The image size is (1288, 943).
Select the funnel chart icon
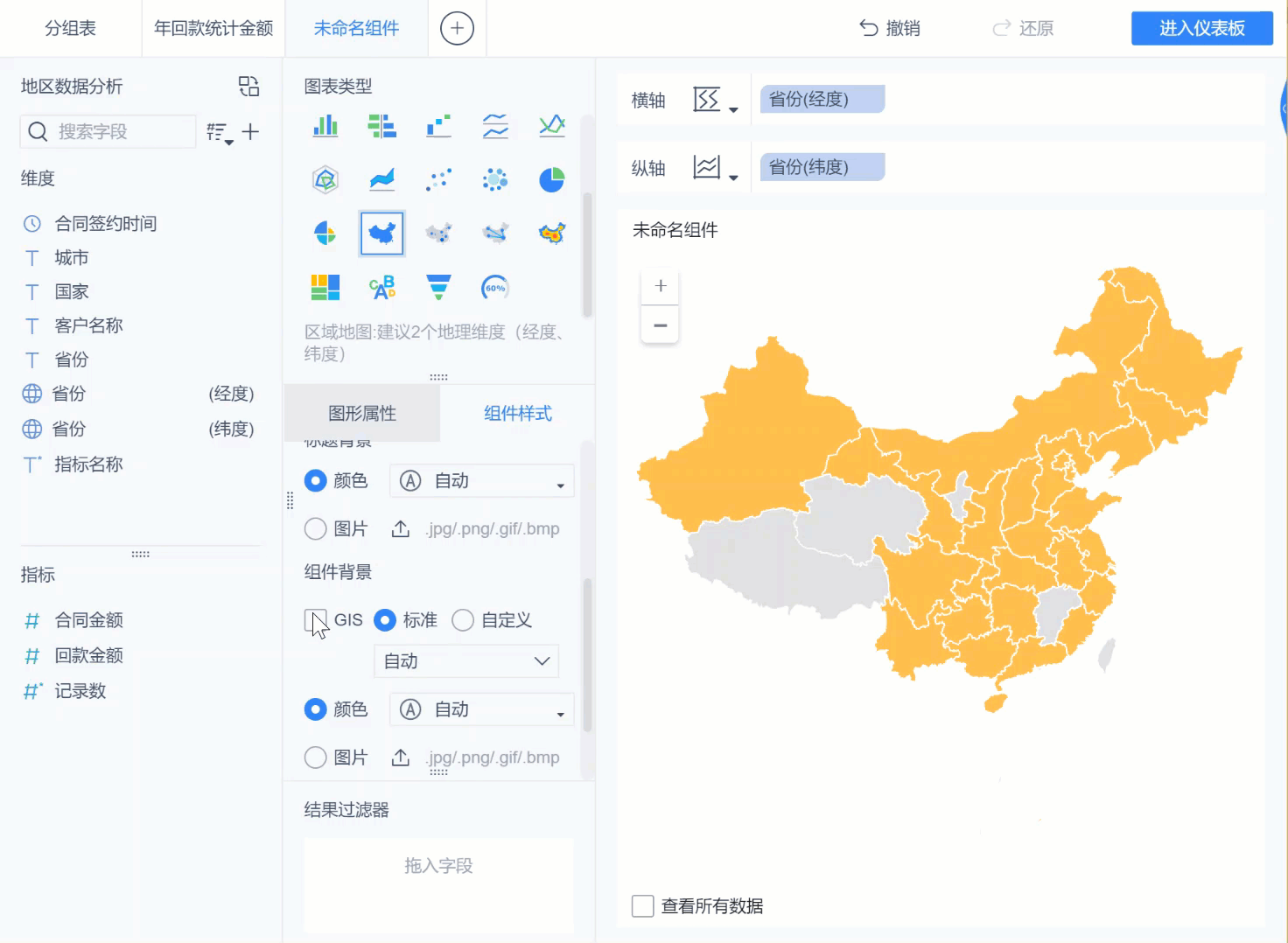pyautogui.click(x=438, y=287)
